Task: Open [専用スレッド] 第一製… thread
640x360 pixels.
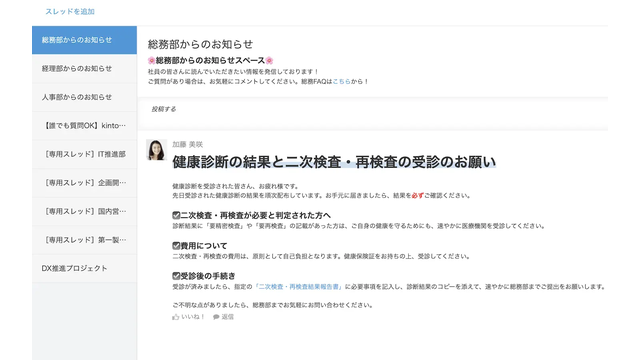Action: coord(84,240)
